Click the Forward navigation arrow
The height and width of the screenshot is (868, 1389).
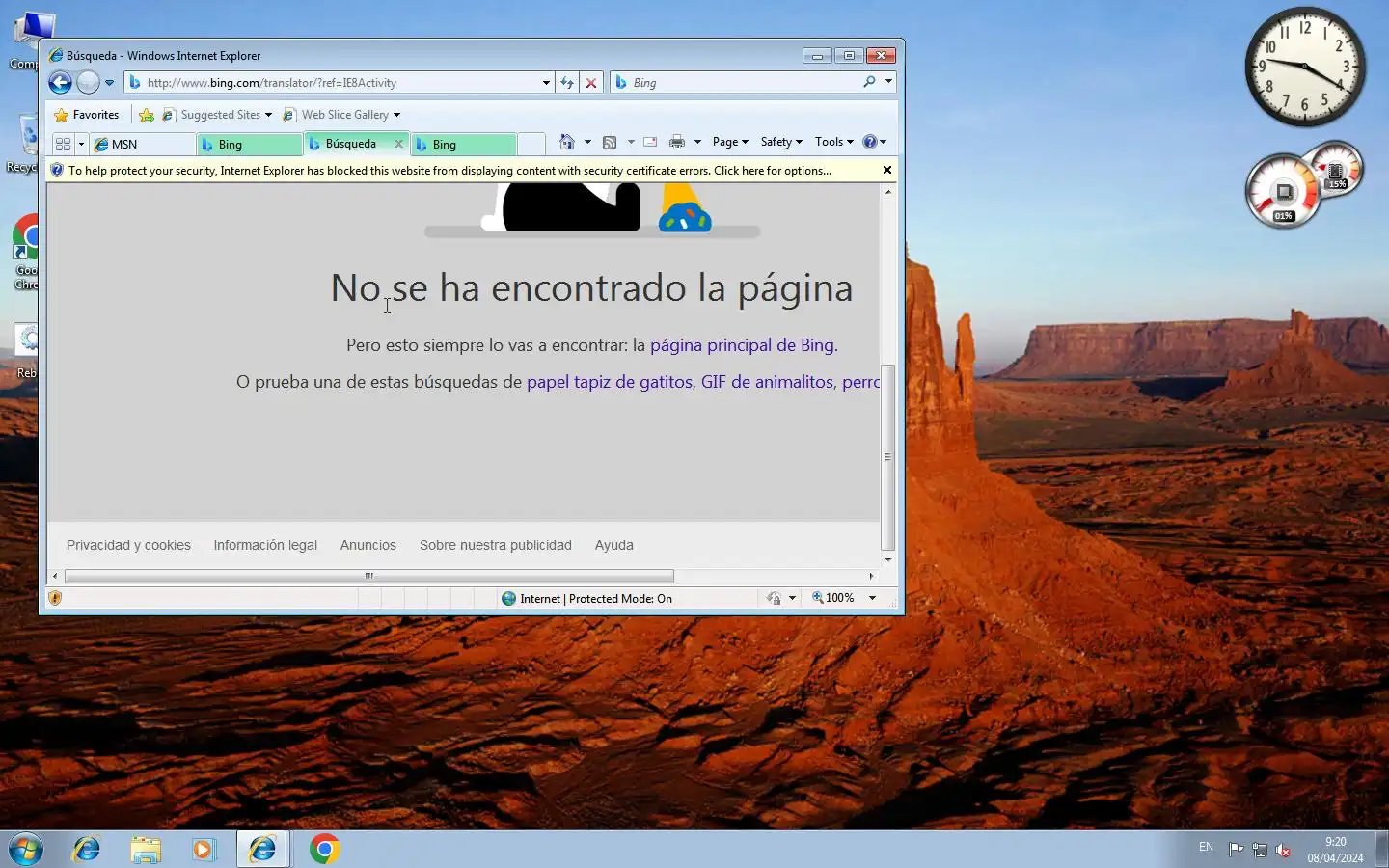pyautogui.click(x=88, y=83)
